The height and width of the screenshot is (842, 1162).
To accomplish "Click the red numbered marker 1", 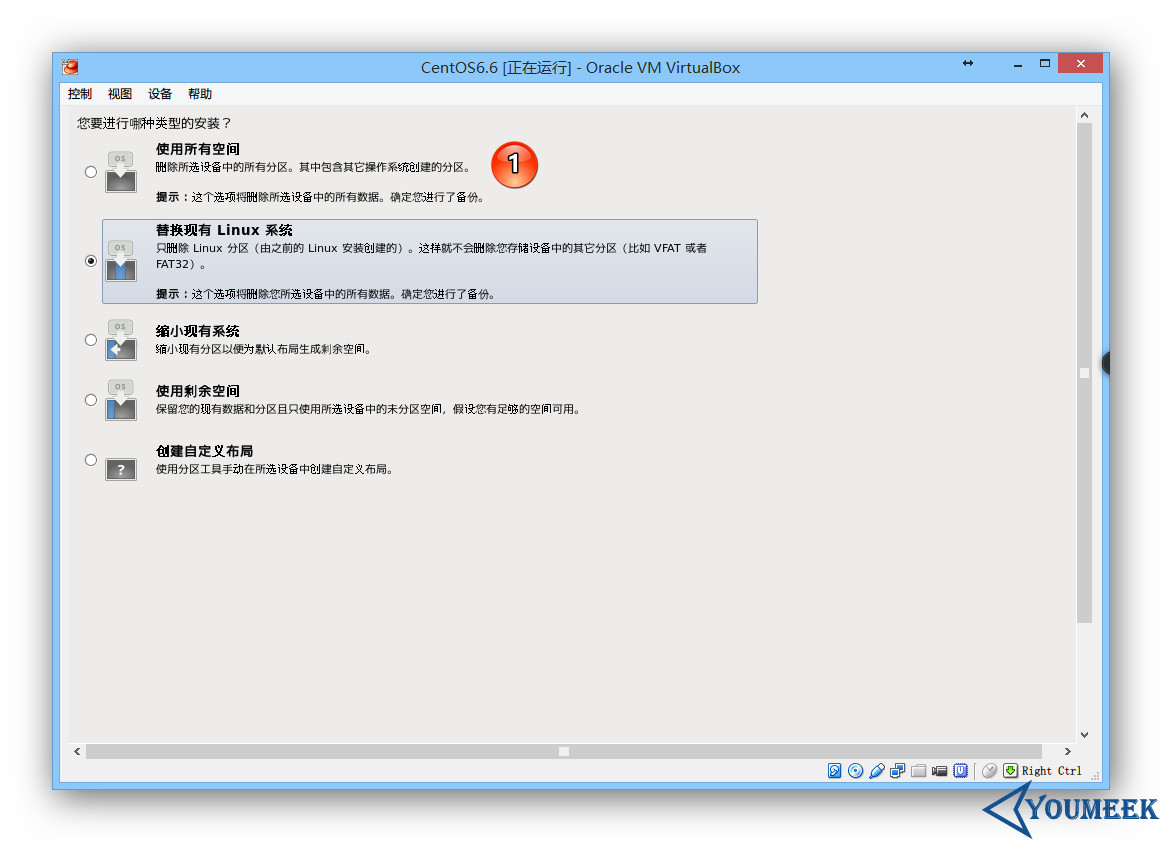I will [x=514, y=164].
